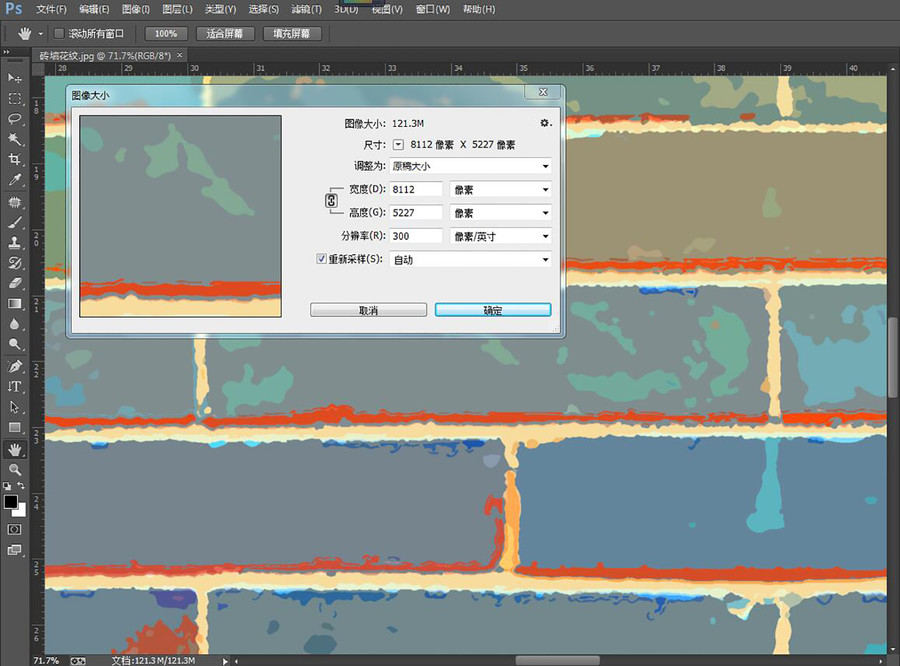Select the Brush tool

click(14, 222)
